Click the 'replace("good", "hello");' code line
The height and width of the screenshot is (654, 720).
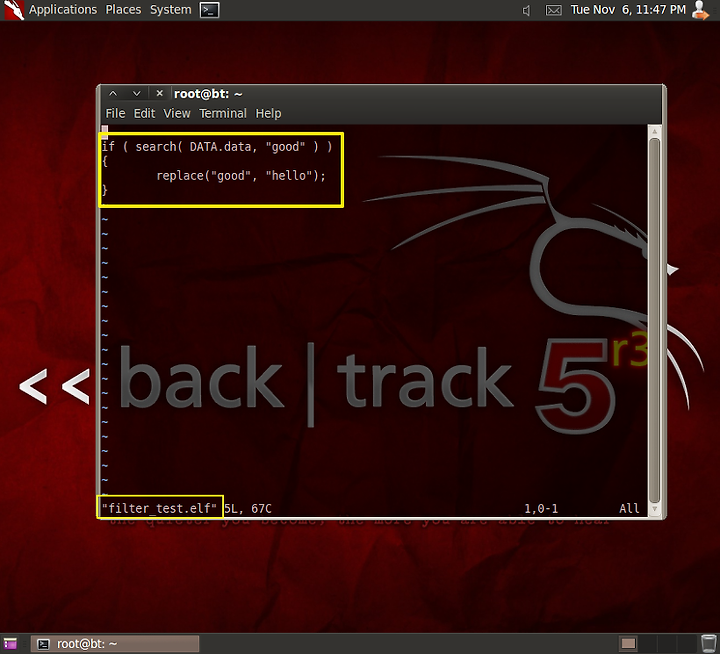tap(241, 176)
